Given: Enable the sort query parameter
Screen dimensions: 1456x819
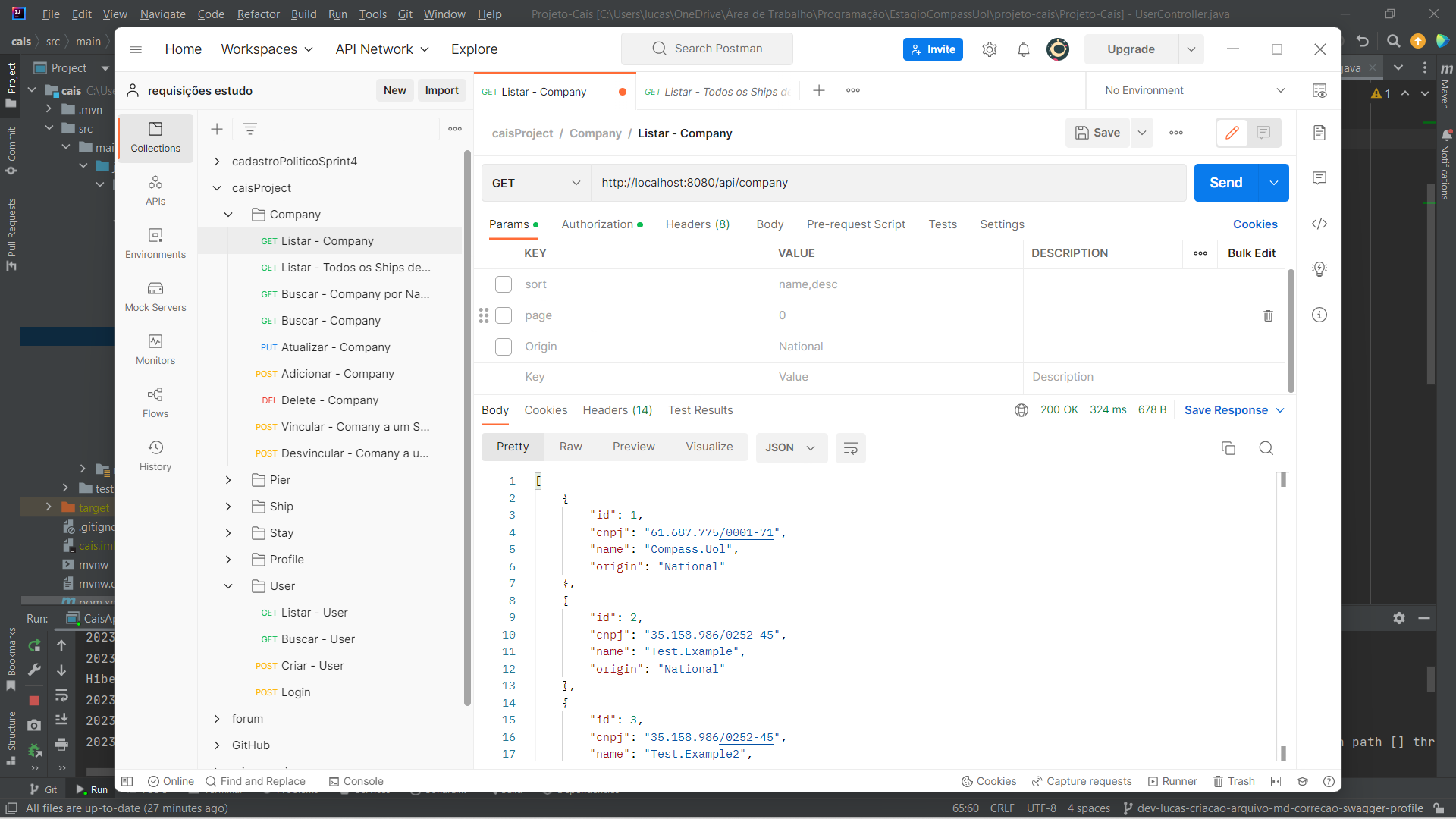Looking at the screenshot, I should tap(503, 284).
